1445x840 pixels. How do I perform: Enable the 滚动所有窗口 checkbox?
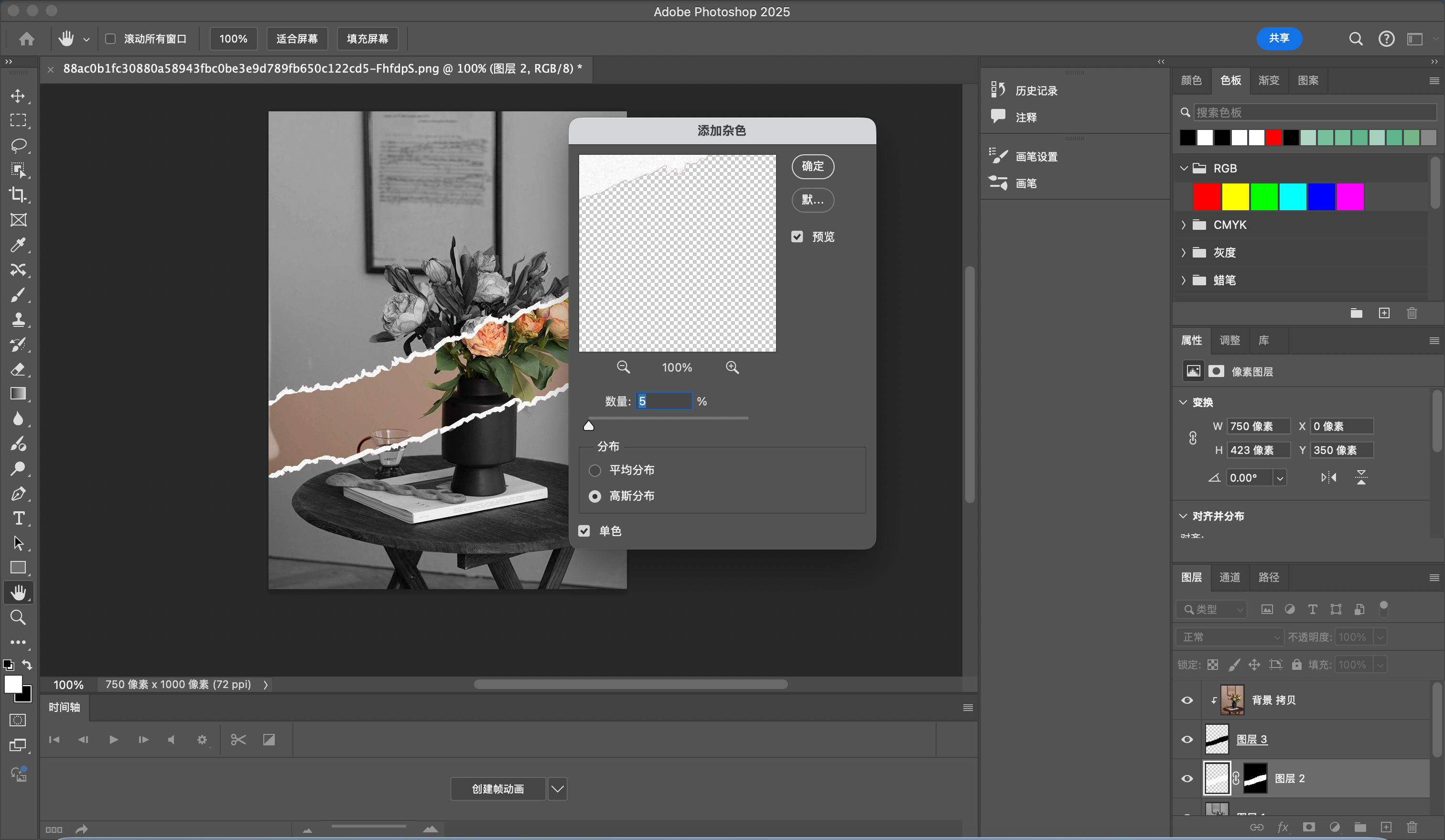[110, 38]
